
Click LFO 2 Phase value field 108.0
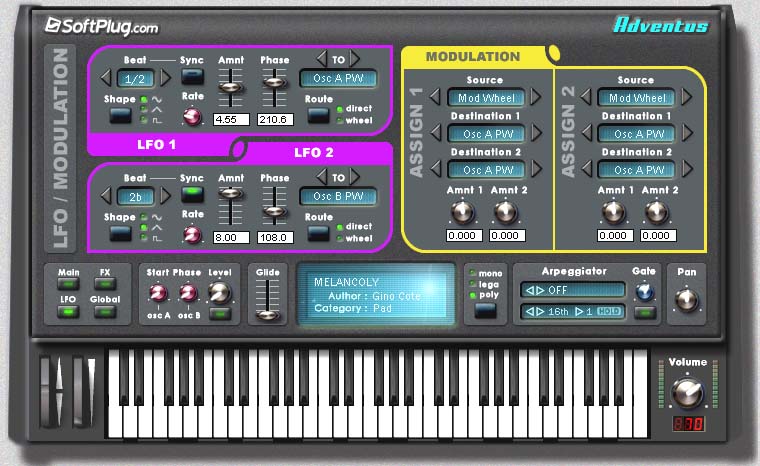click(x=275, y=238)
